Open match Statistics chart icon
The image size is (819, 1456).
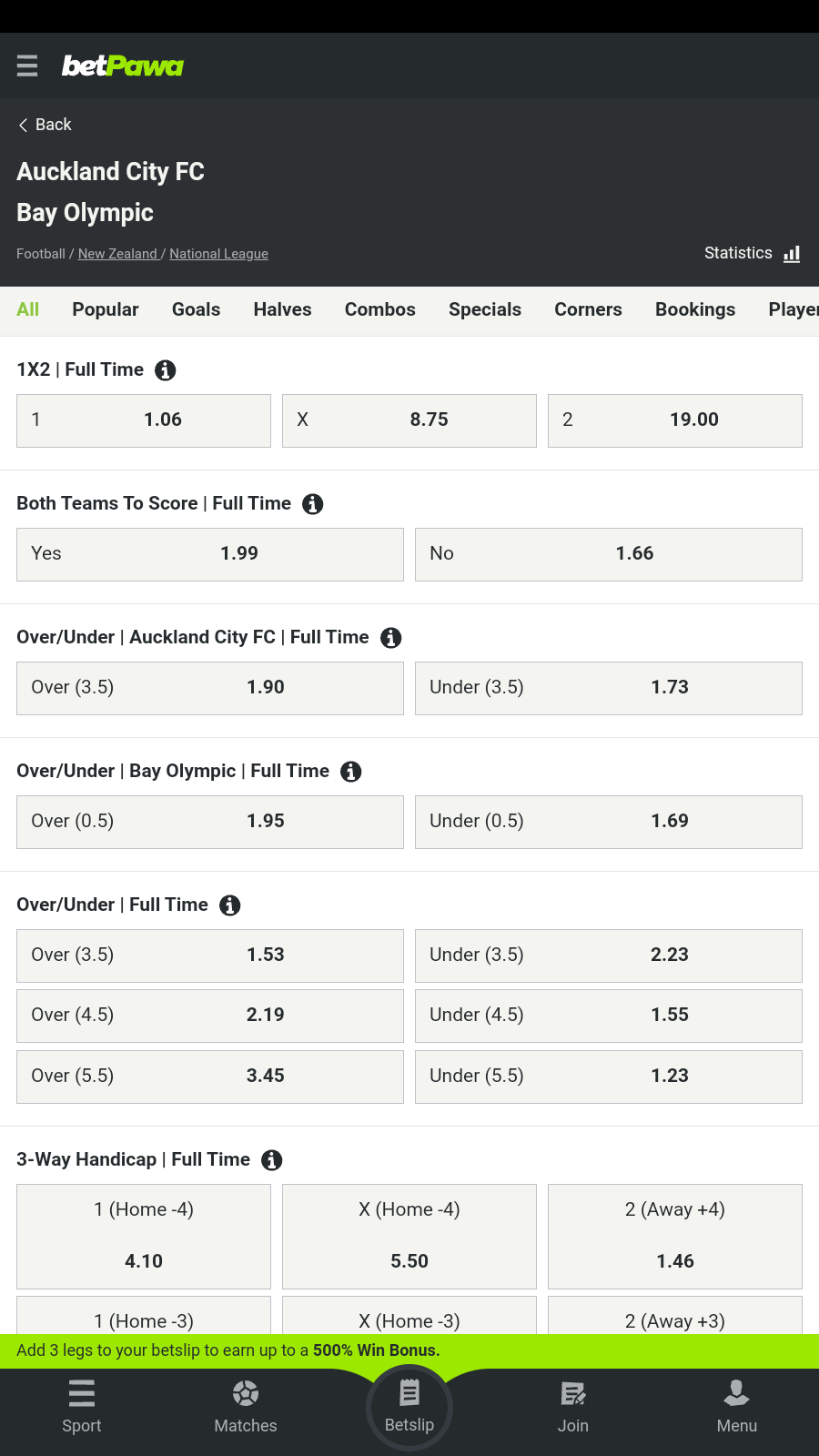[x=792, y=254]
